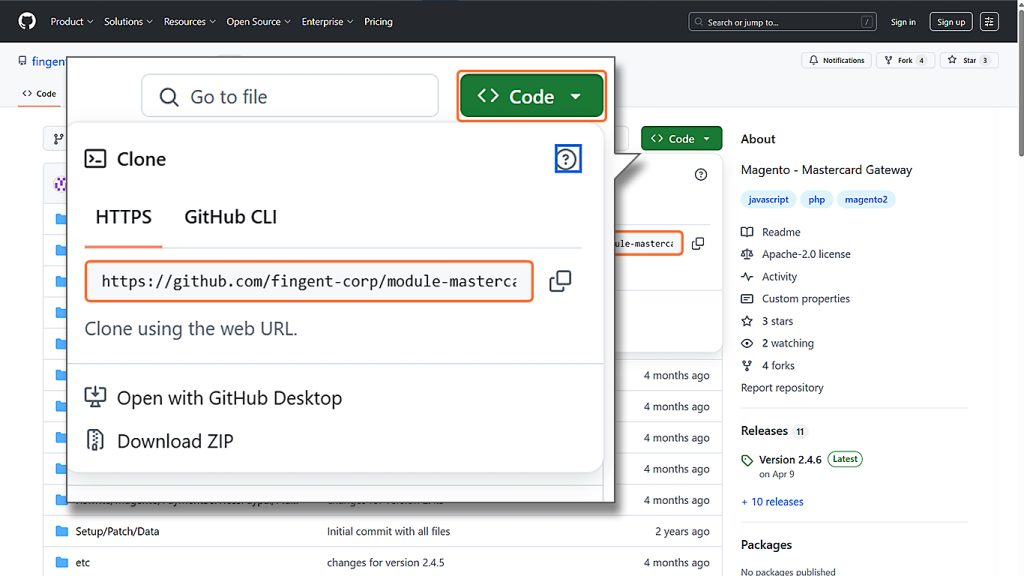Click the copy icon next to module-mastercard name
The image size is (1024, 576).
[x=698, y=242]
